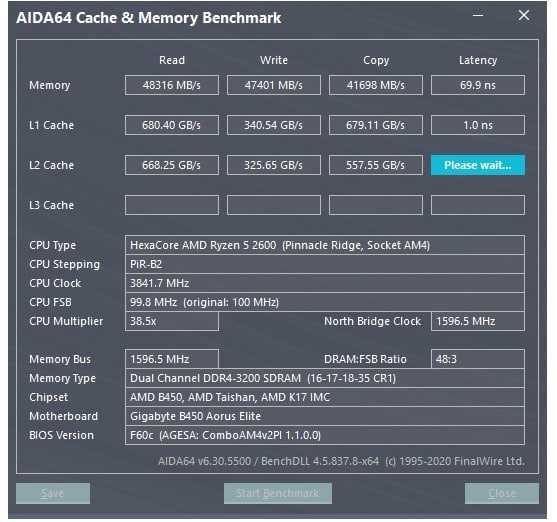Click the CPU FSB label

pyautogui.click(x=50, y=302)
